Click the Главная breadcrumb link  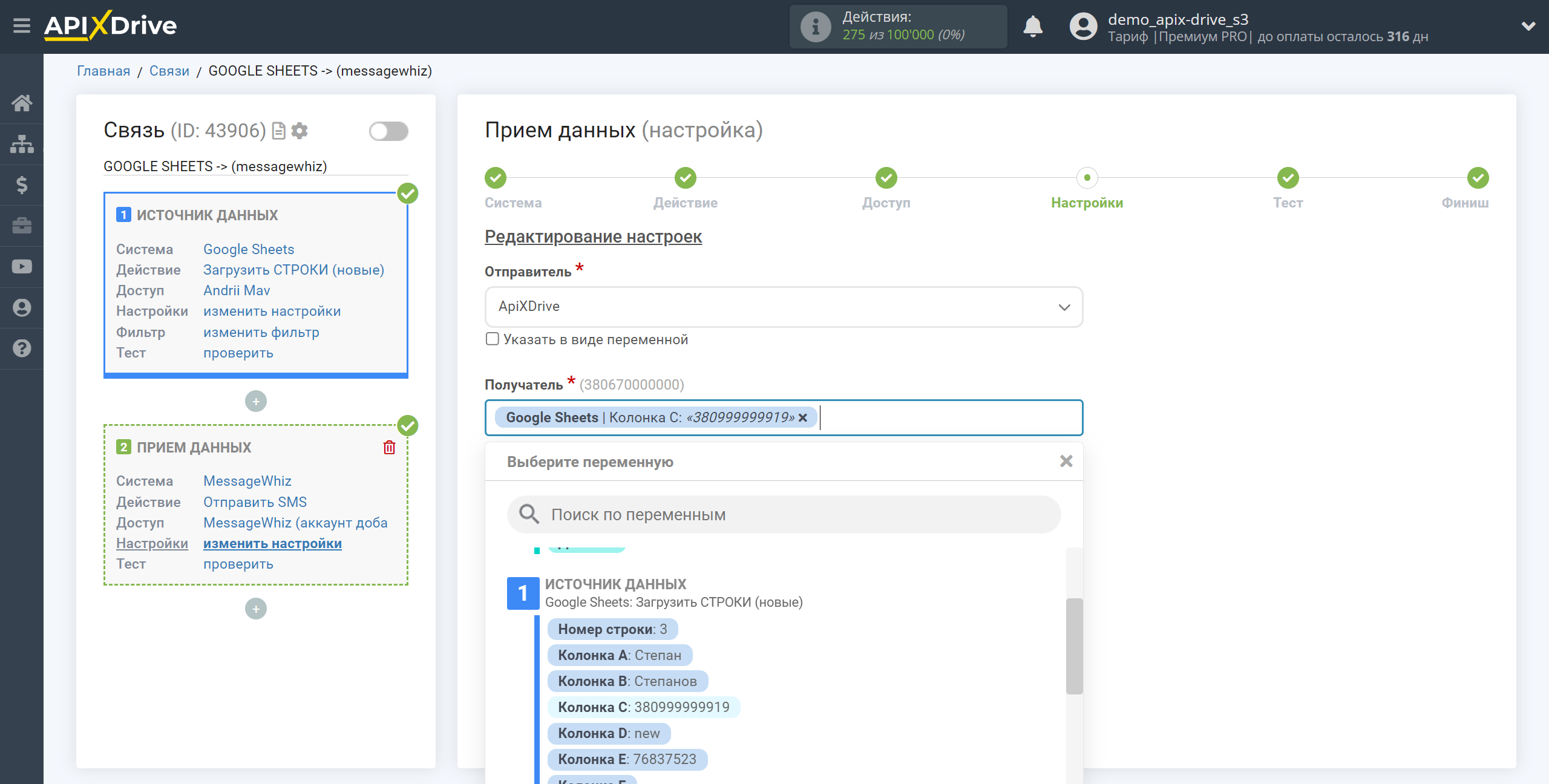[103, 71]
